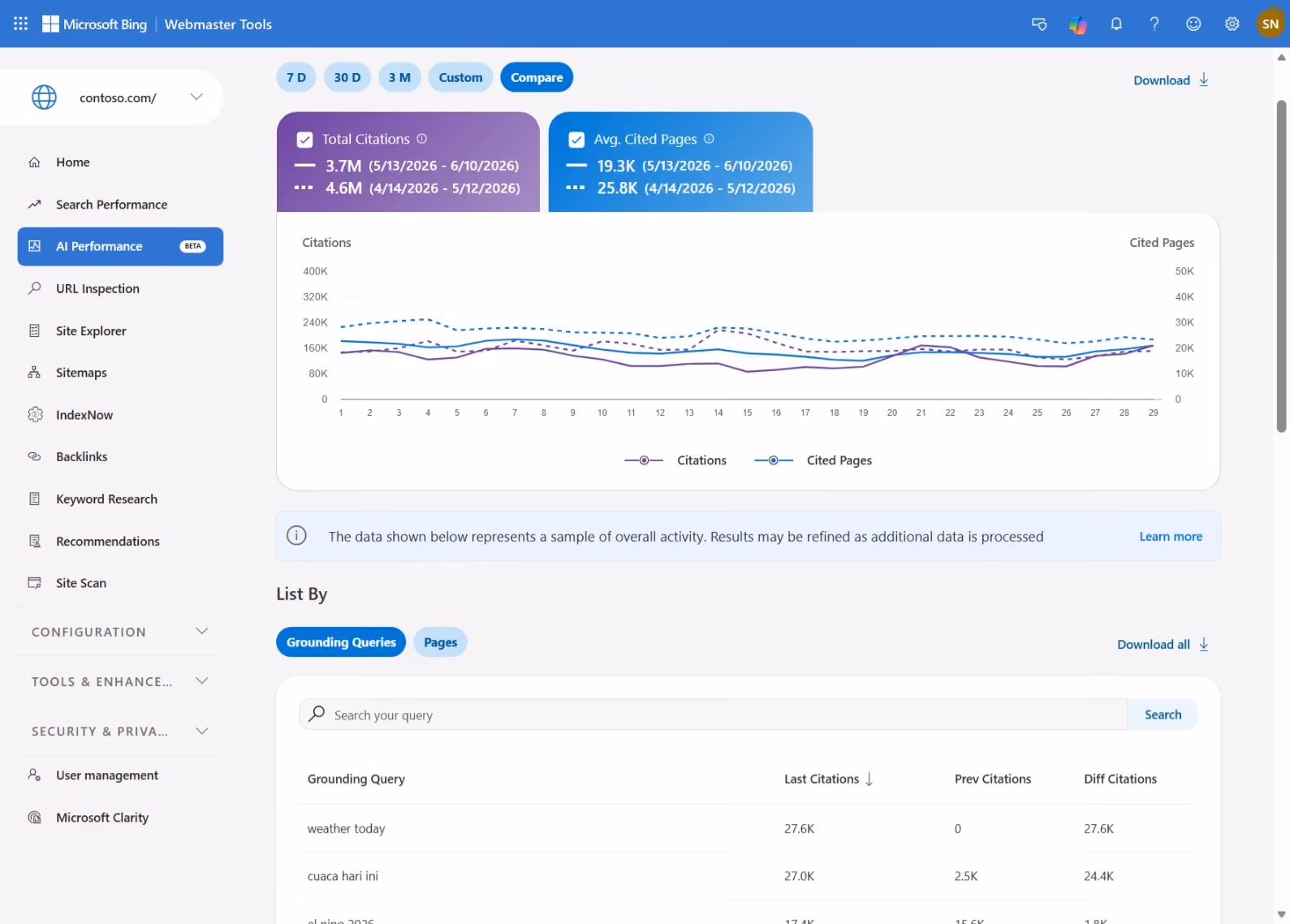The width and height of the screenshot is (1290, 924).
Task: Click the Grounding Query column header
Action: click(356, 779)
